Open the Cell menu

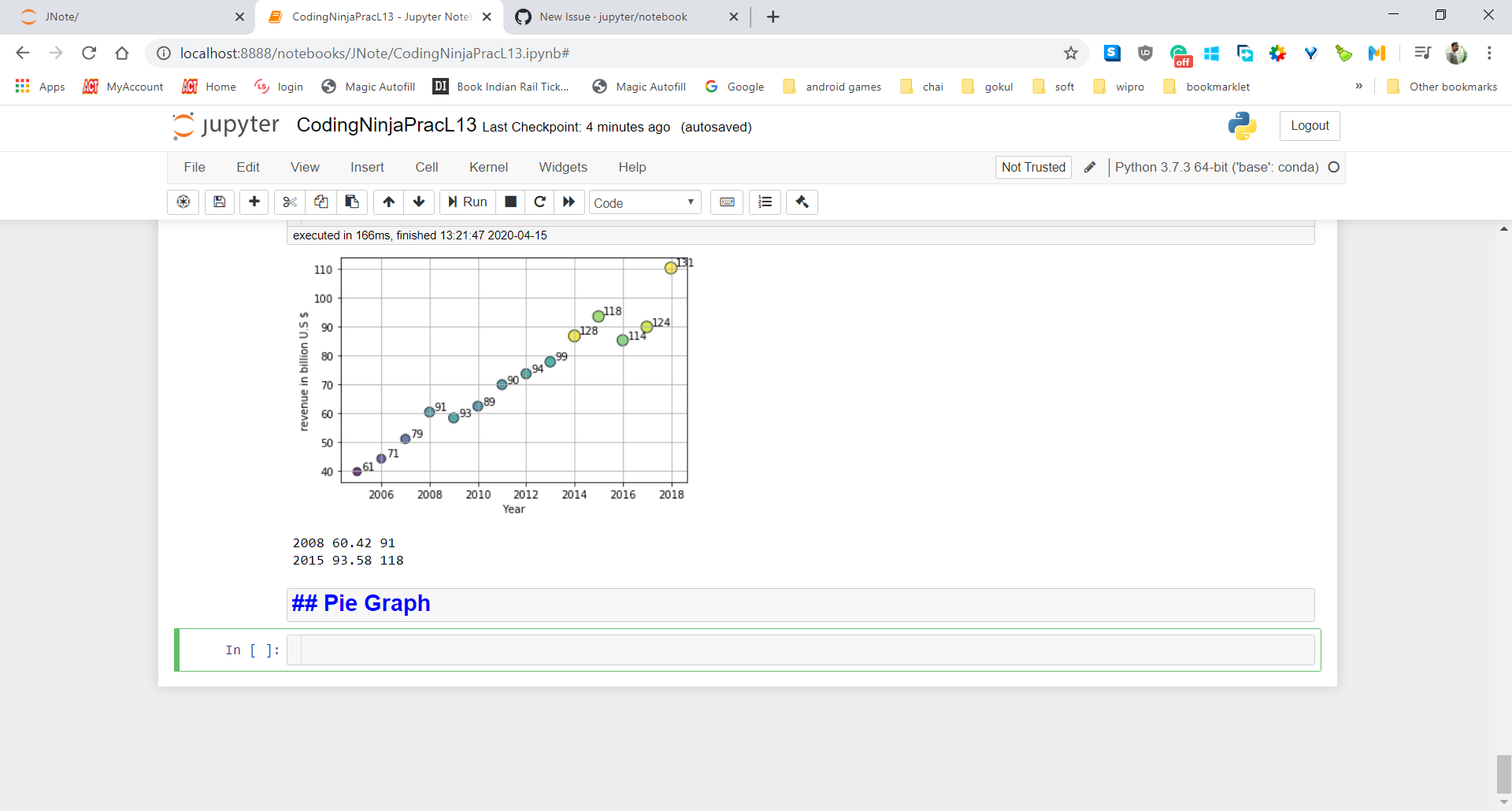pyautogui.click(x=427, y=167)
